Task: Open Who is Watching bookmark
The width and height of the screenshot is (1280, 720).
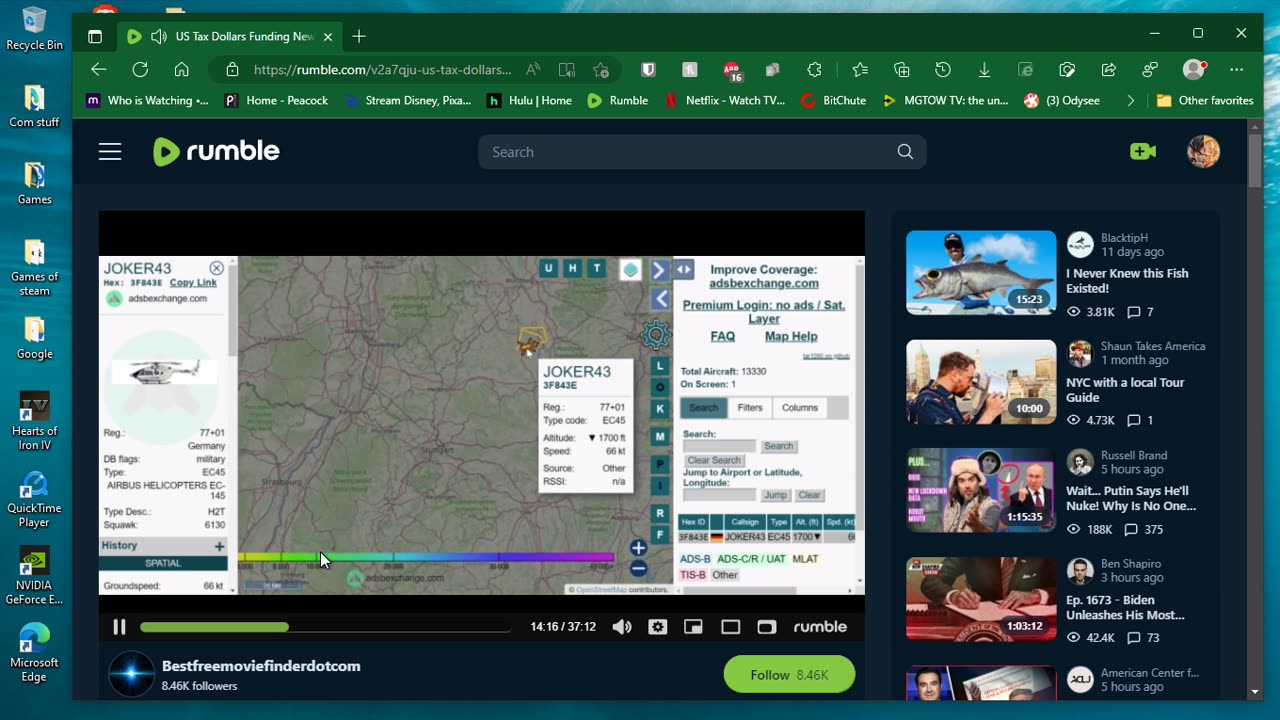Action: (x=147, y=100)
